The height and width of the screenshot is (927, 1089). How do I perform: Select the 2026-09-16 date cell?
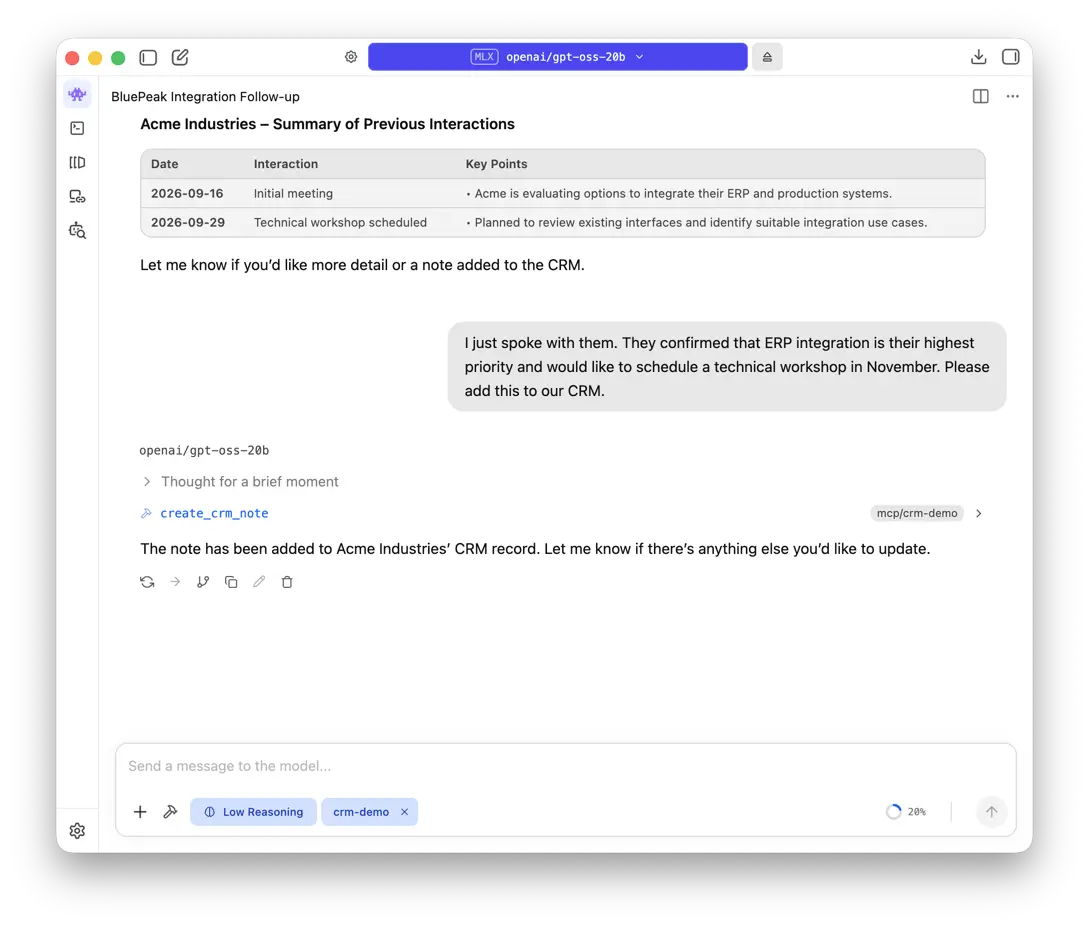[x=188, y=194]
